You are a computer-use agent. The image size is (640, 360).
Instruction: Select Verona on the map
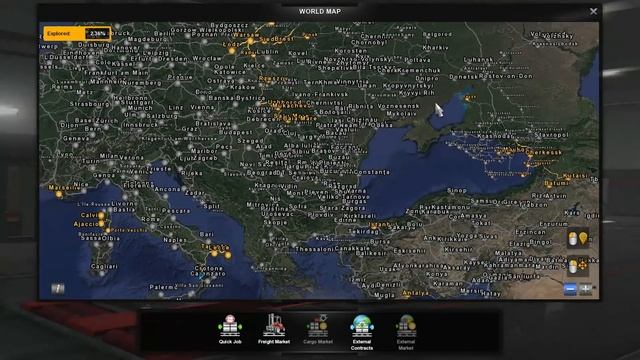pyautogui.click(x=131, y=157)
